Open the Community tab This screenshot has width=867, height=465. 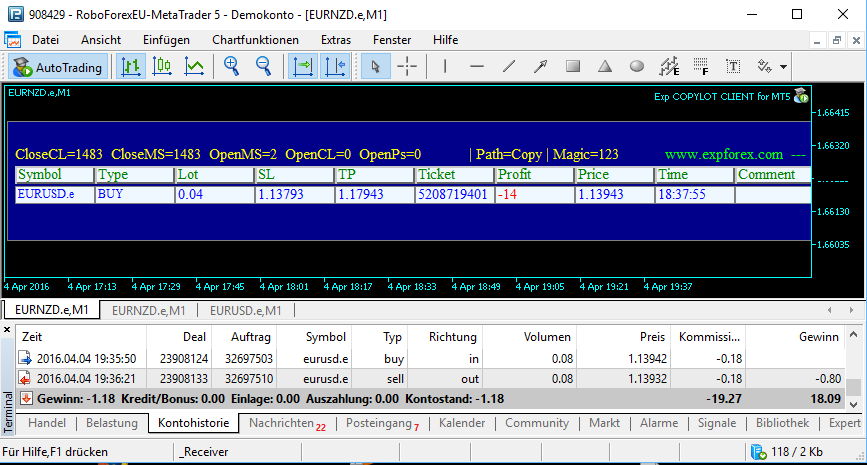pyautogui.click(x=537, y=423)
